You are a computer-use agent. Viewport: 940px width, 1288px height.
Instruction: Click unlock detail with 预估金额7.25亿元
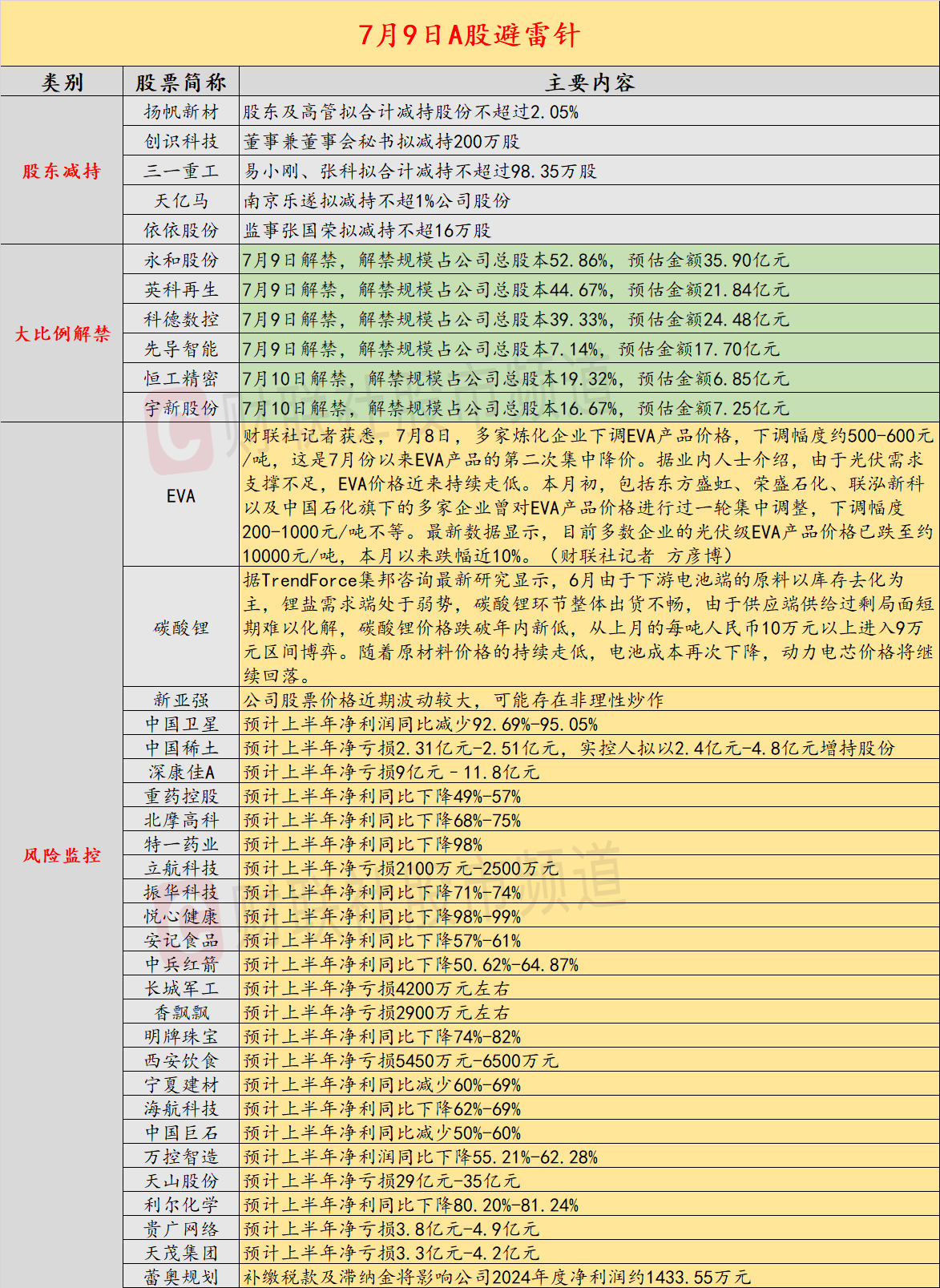point(516,409)
